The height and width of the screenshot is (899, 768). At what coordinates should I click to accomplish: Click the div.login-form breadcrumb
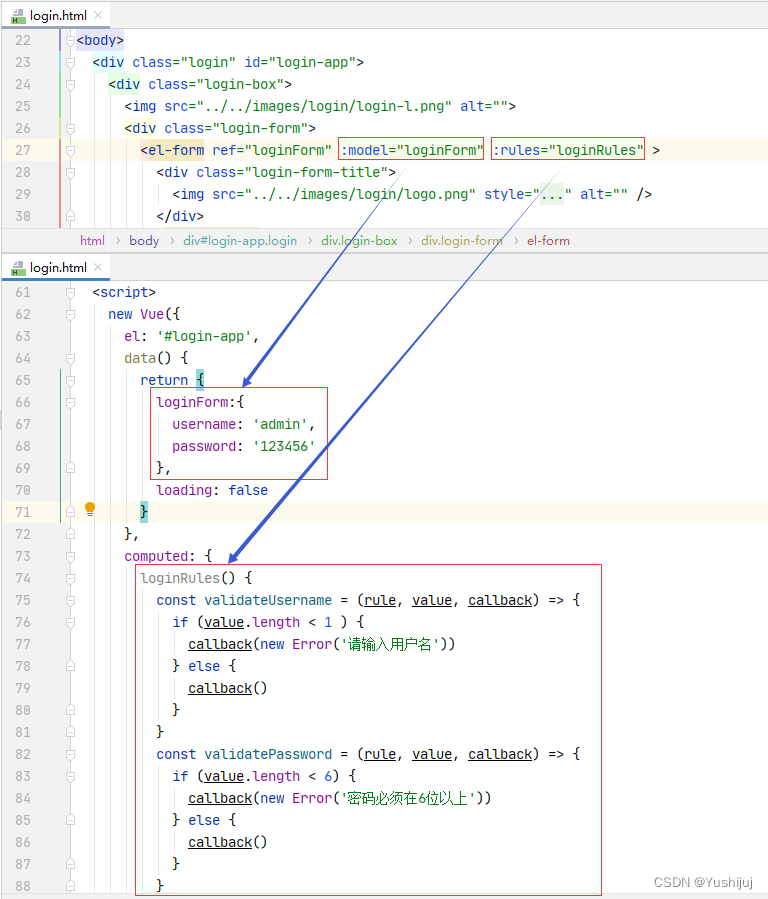point(462,241)
